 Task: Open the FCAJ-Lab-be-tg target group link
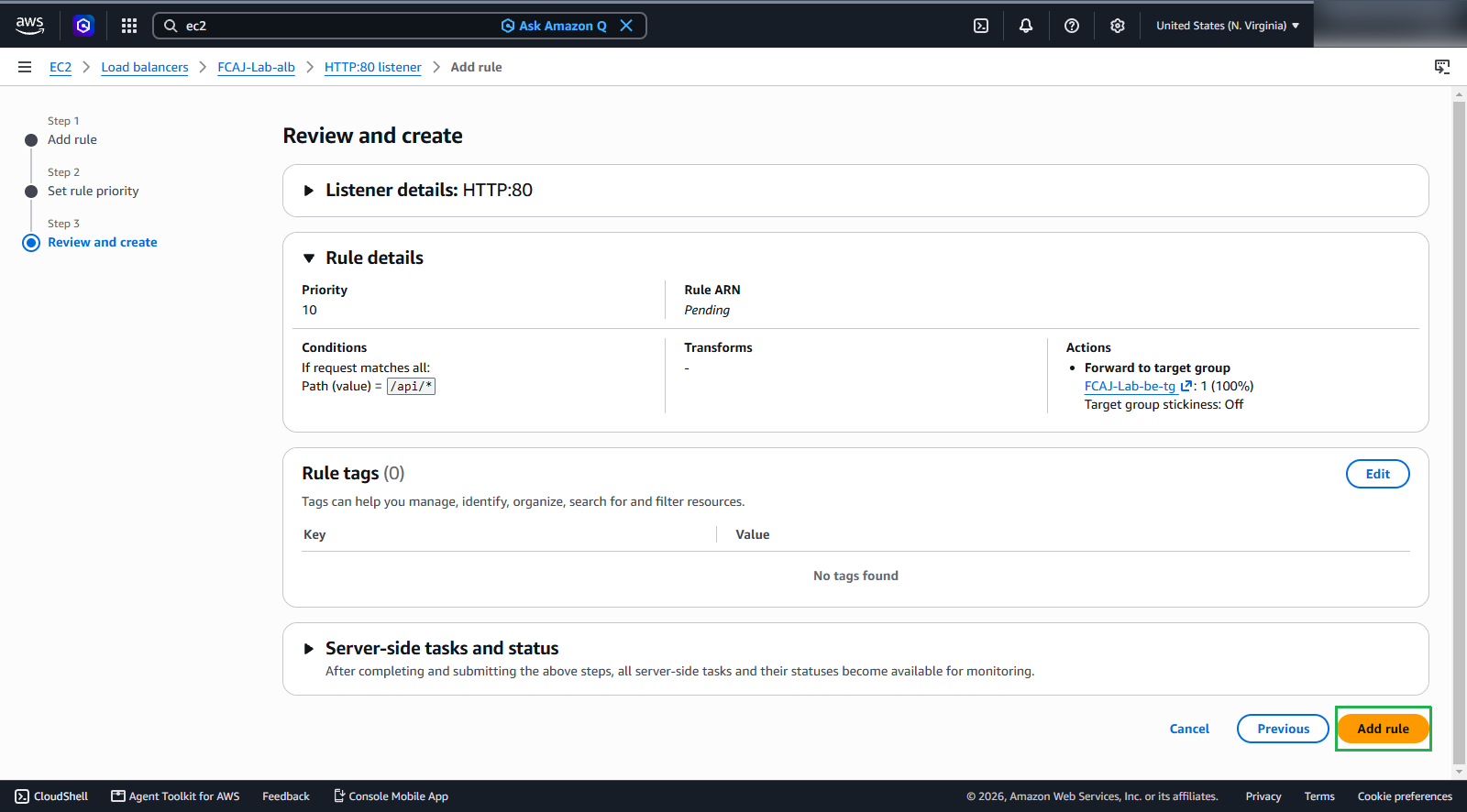click(1130, 386)
